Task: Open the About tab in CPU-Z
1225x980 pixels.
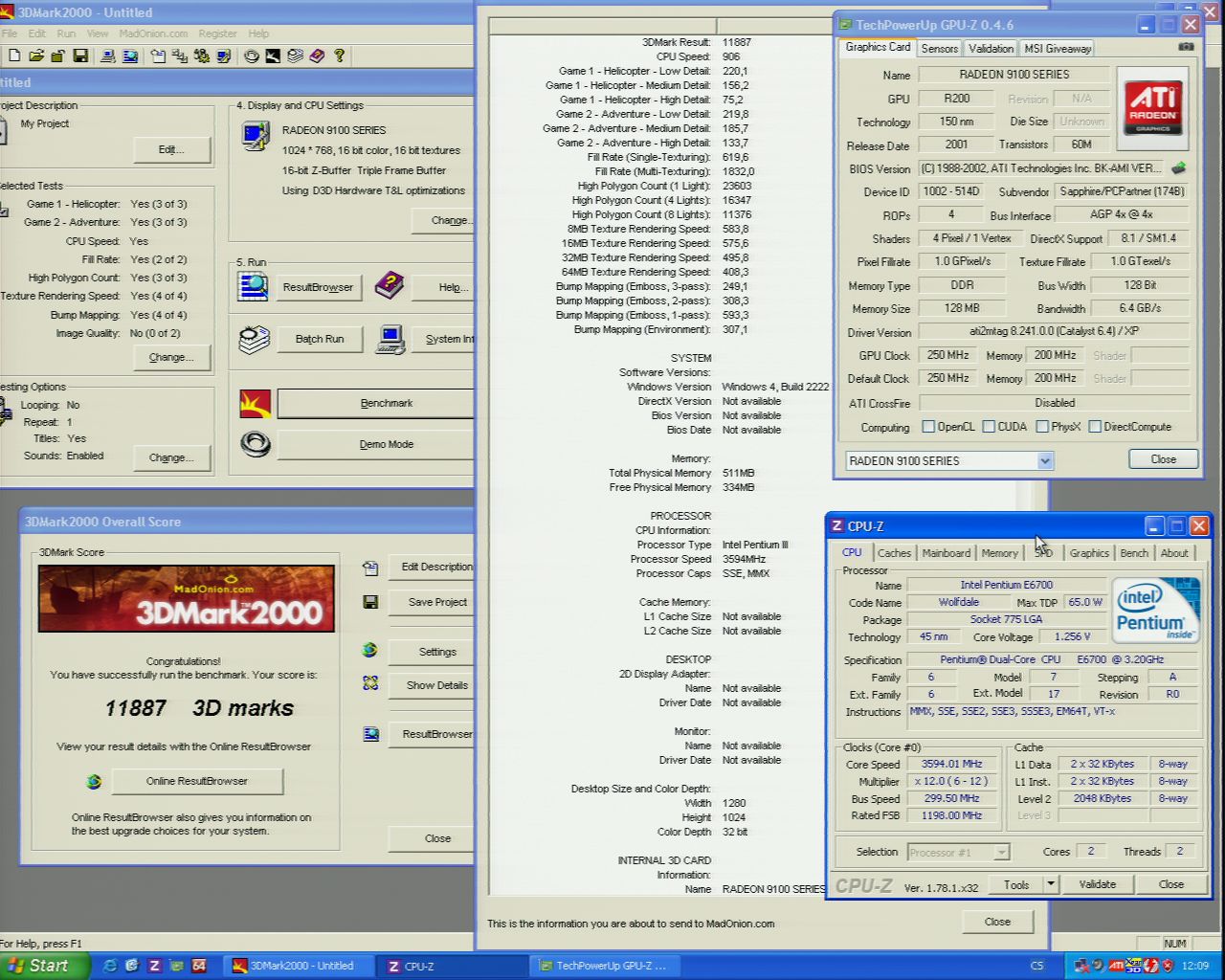Action: pyautogui.click(x=1174, y=553)
